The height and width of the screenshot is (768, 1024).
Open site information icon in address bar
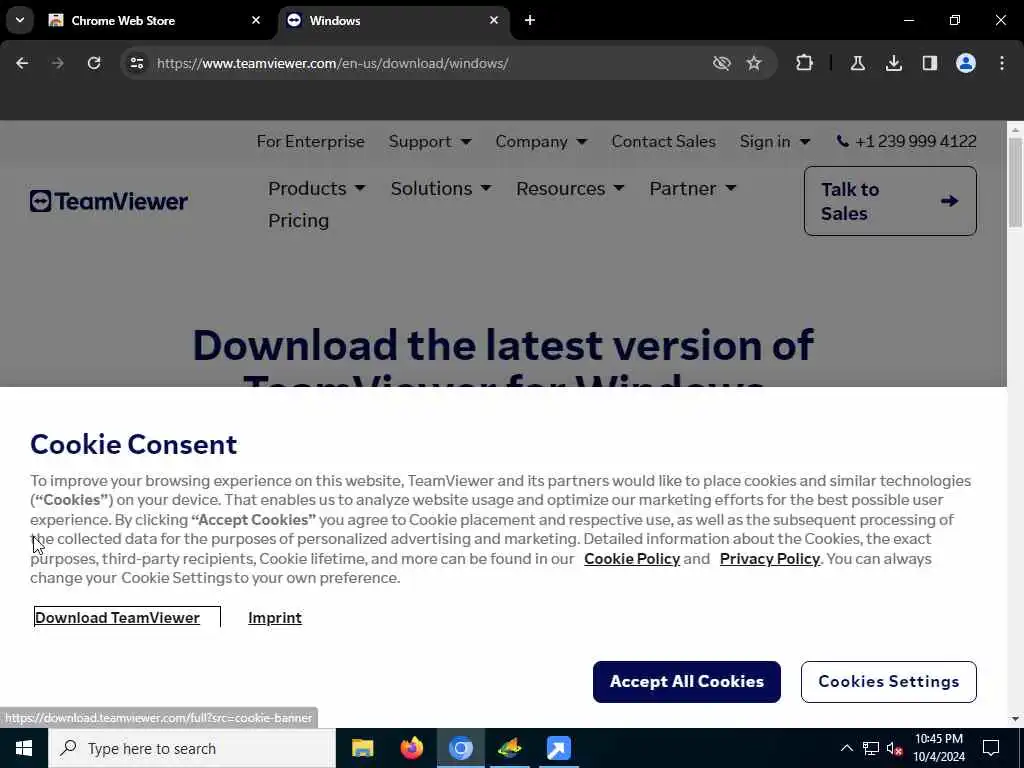pos(136,63)
